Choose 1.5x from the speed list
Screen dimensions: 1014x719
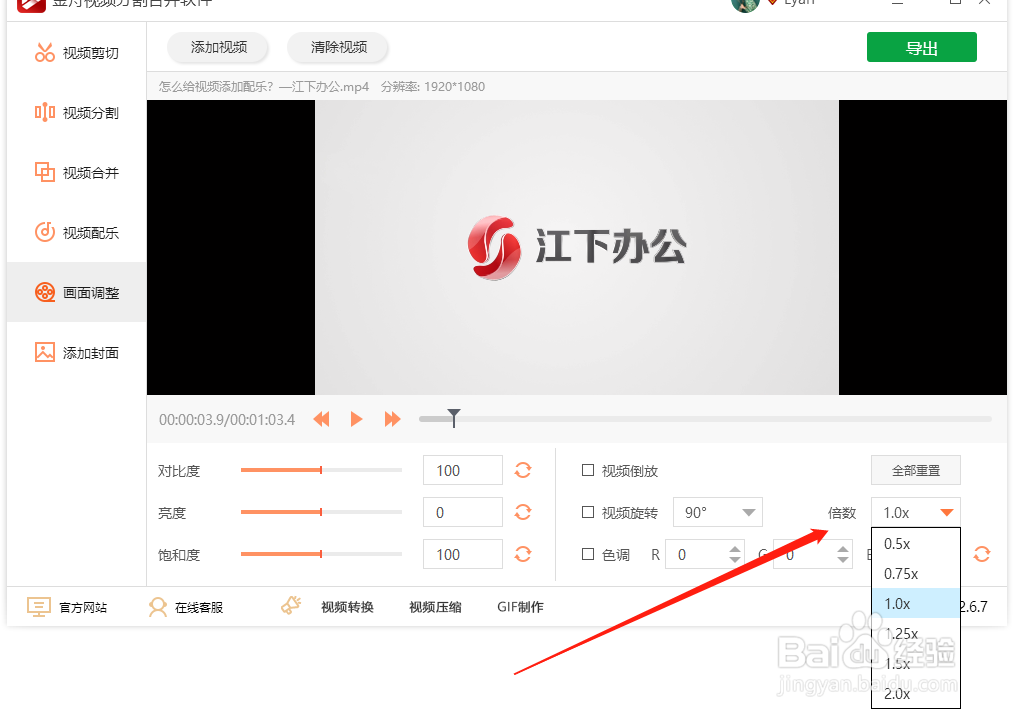pyautogui.click(x=916, y=663)
